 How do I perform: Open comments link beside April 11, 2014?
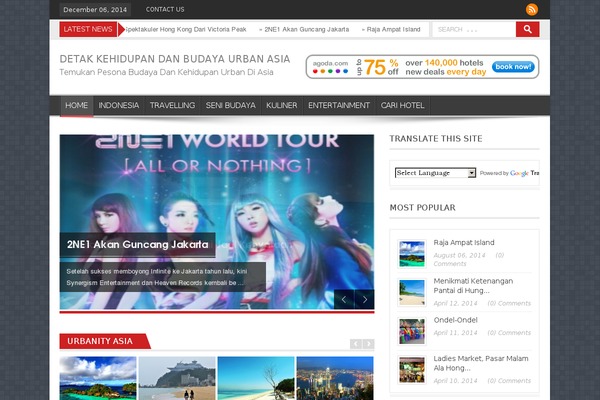509,333
